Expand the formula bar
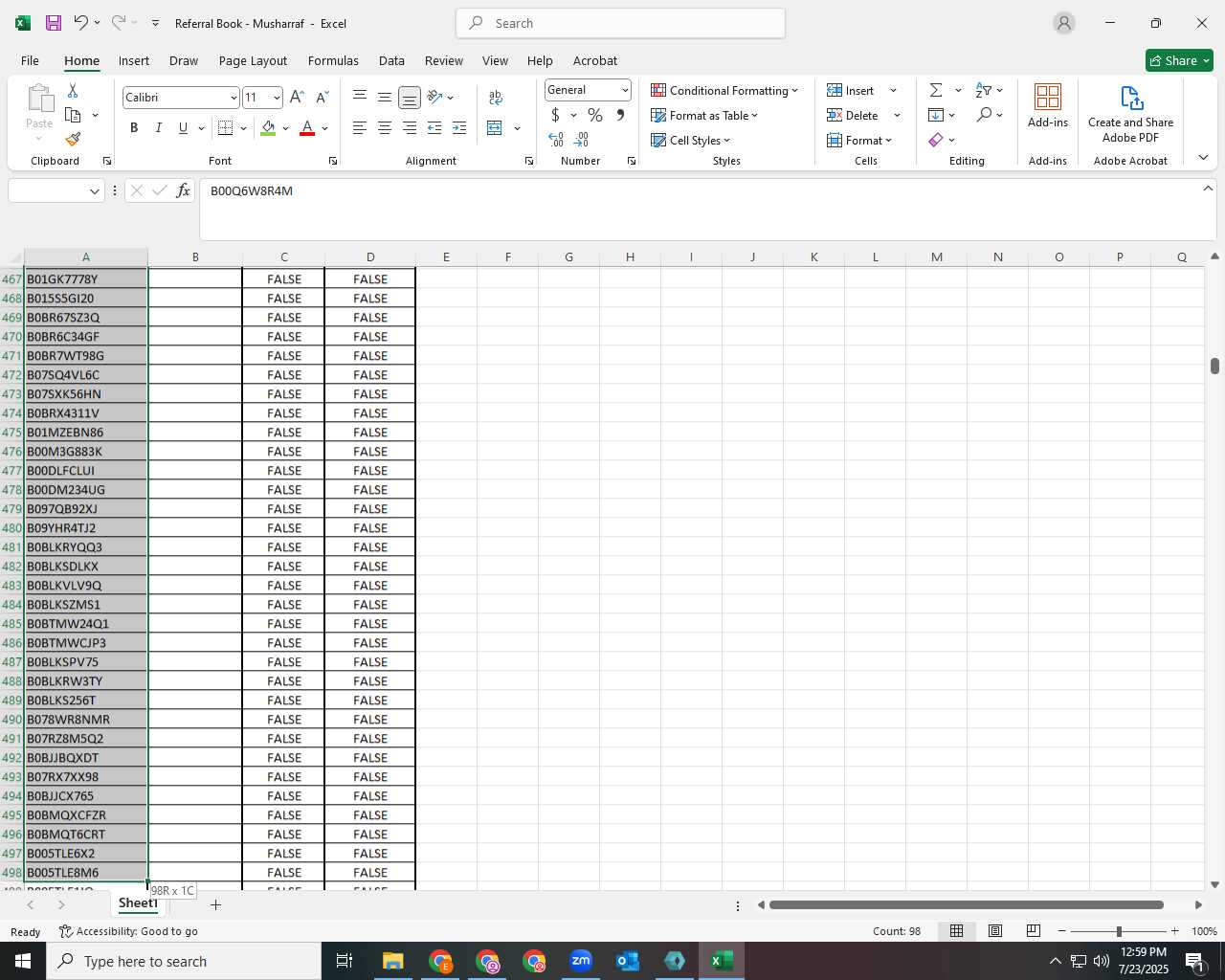The height and width of the screenshot is (980, 1225). pos(1208,189)
